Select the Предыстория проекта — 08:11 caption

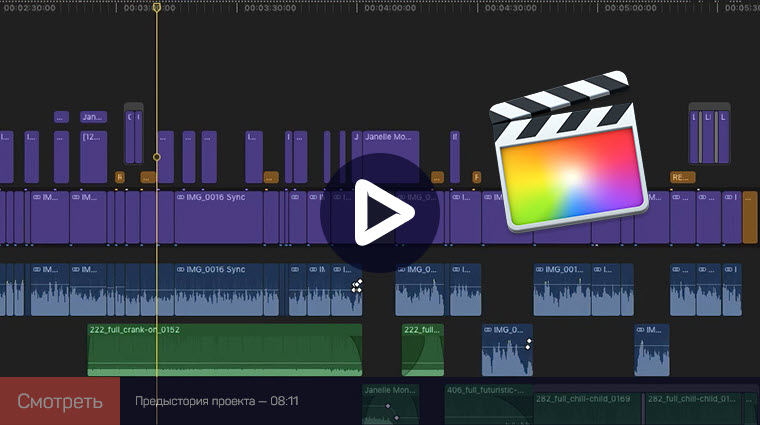coord(217,401)
